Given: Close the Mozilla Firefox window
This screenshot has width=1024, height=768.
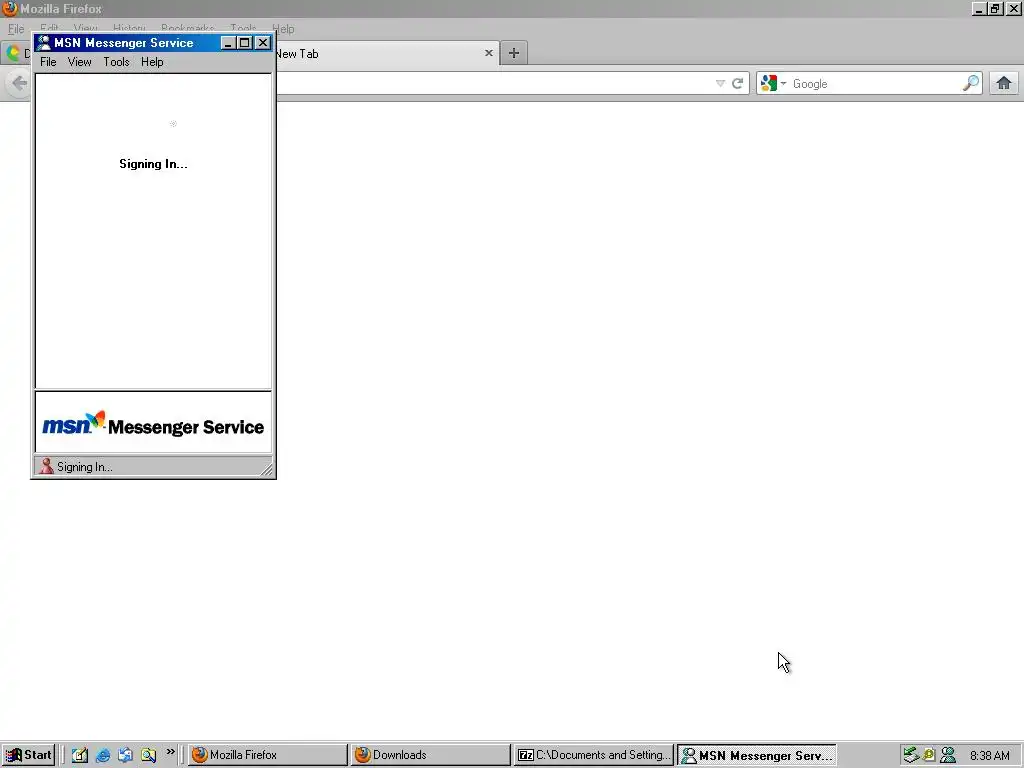Looking at the screenshot, I should click(x=1014, y=9).
